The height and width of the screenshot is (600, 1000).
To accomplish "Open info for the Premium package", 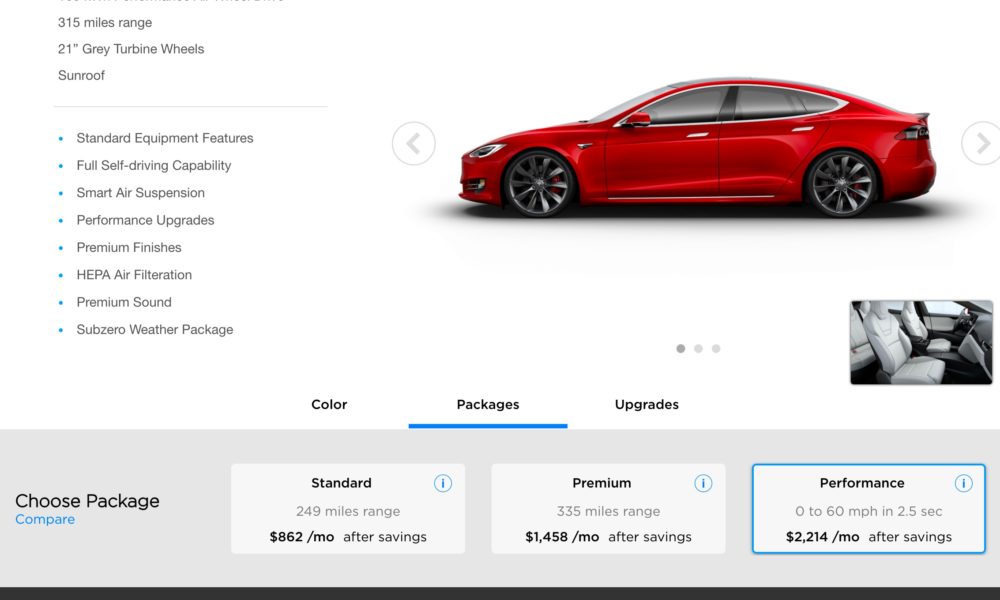I will [703, 483].
